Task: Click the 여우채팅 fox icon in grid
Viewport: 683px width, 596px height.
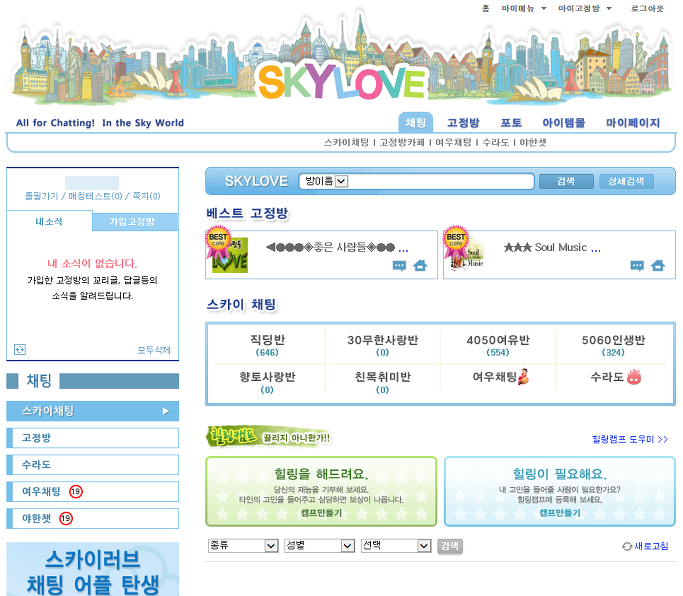Action: point(523,376)
